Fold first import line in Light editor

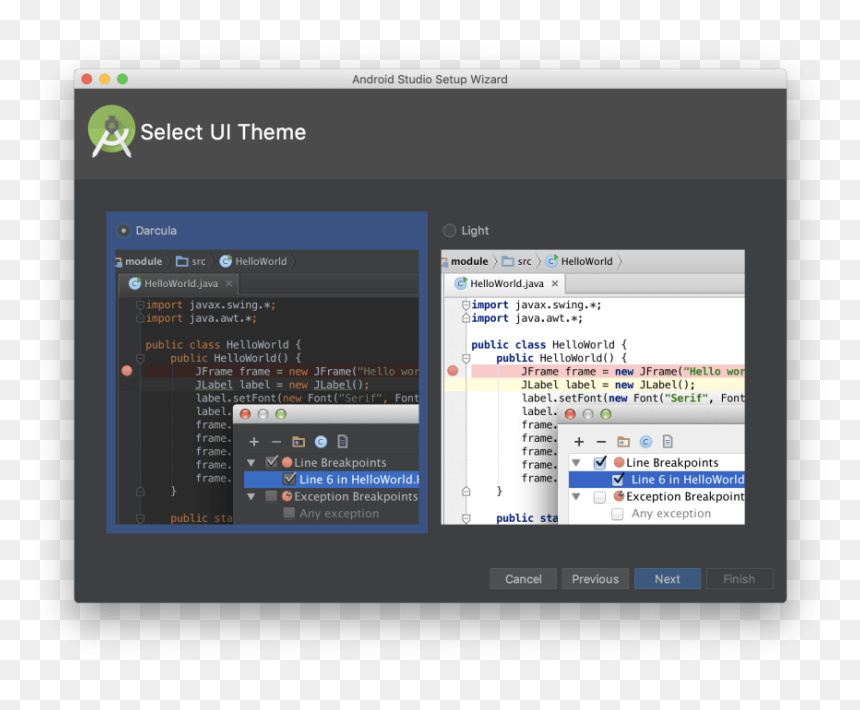[x=466, y=305]
